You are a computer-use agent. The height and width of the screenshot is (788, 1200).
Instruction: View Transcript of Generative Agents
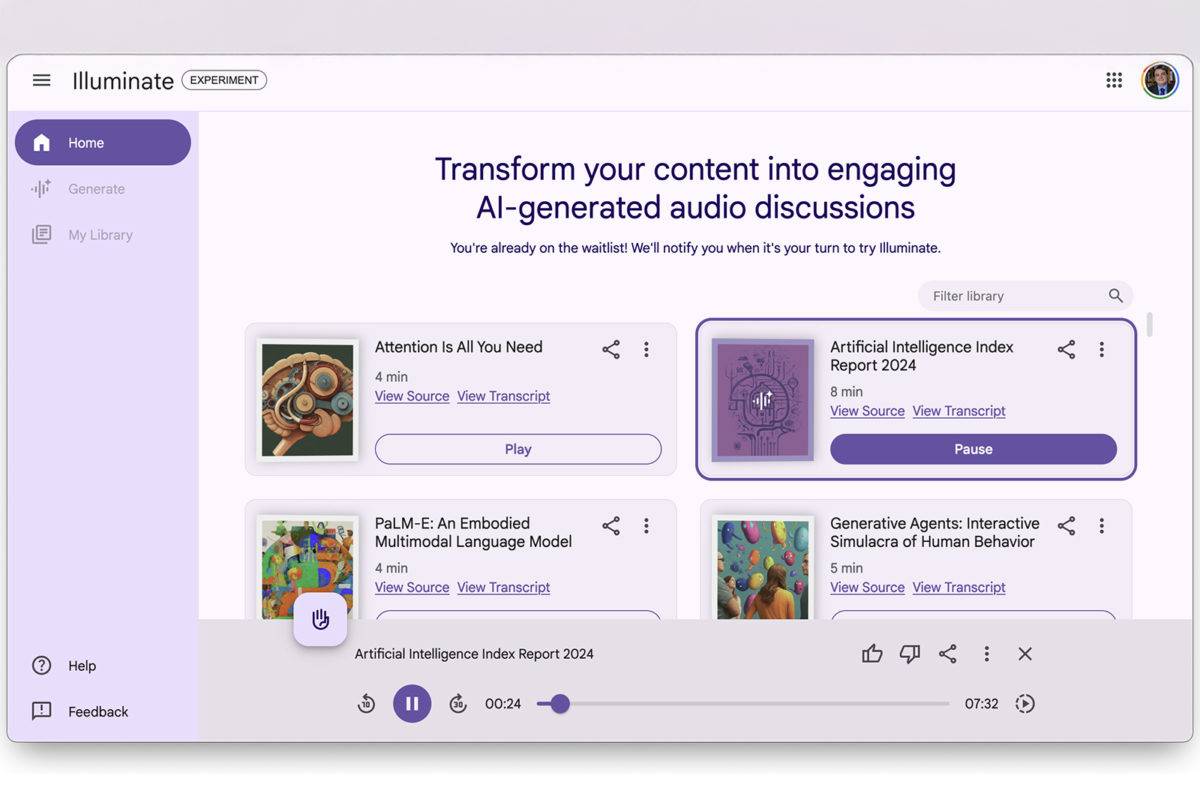tap(959, 587)
